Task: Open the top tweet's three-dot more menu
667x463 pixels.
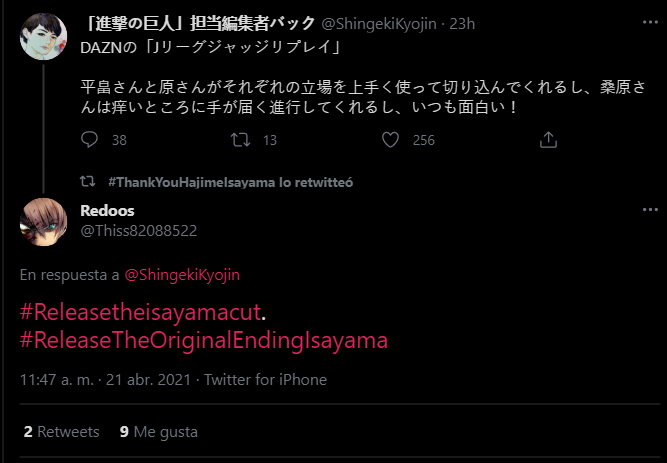Action: (651, 22)
